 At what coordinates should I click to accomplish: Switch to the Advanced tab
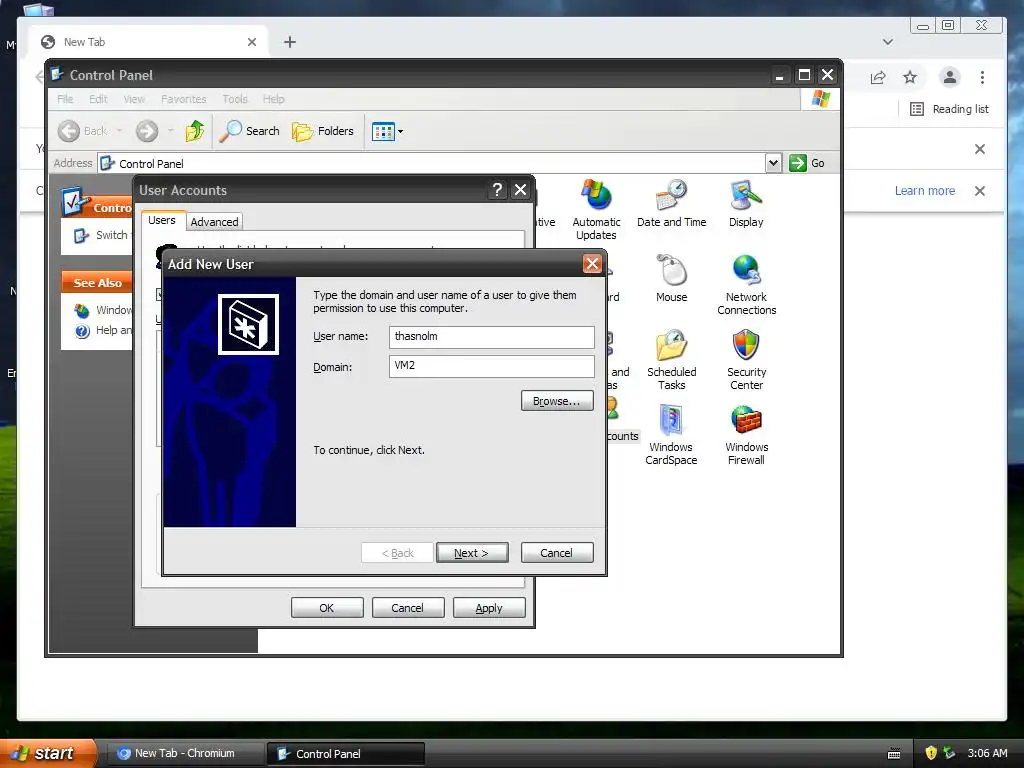point(214,222)
